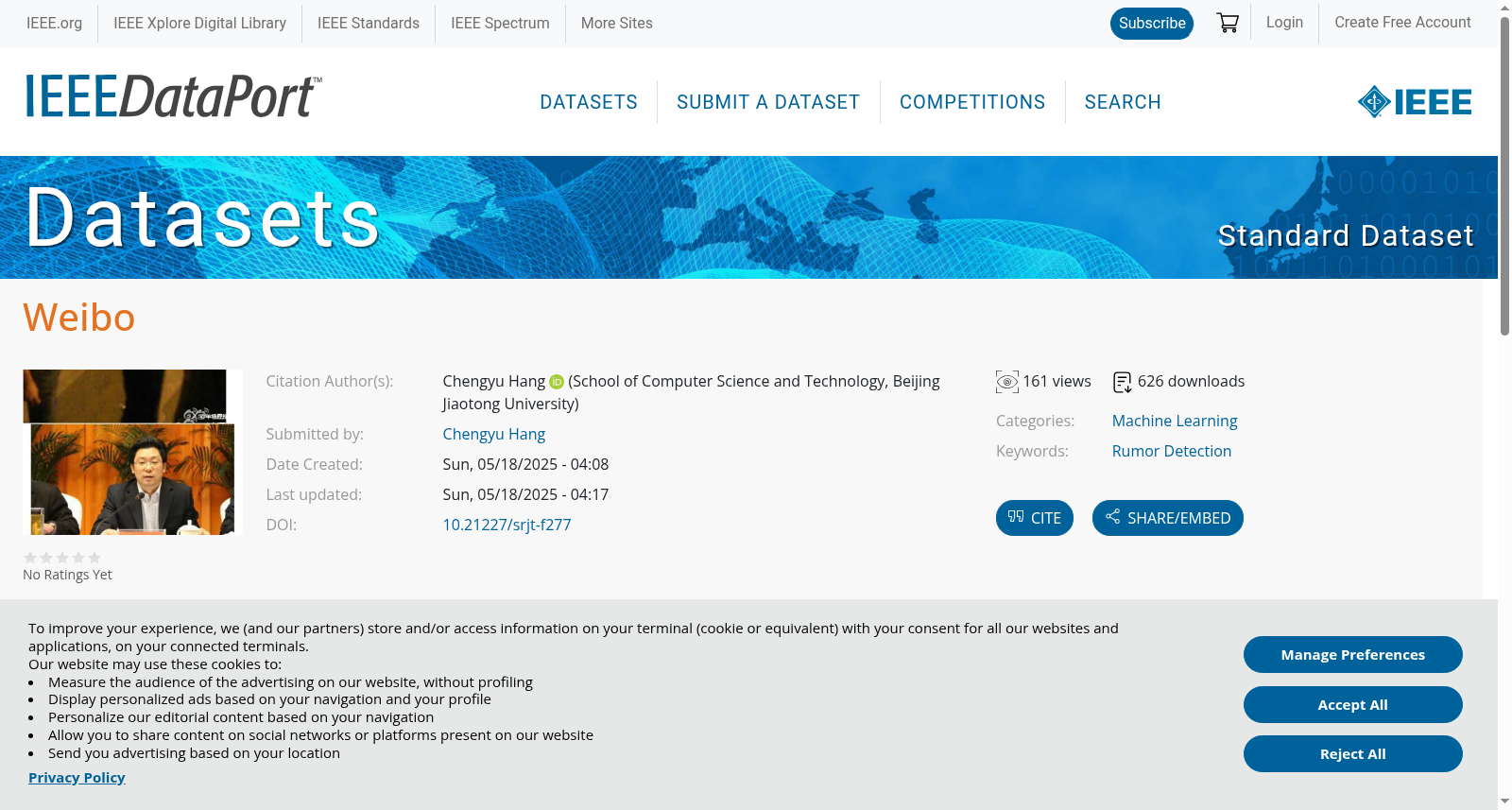Viewport: 1512px width, 810px height.
Task: Click the 'No Ratings Yet' text
Action: pyautogui.click(x=67, y=575)
